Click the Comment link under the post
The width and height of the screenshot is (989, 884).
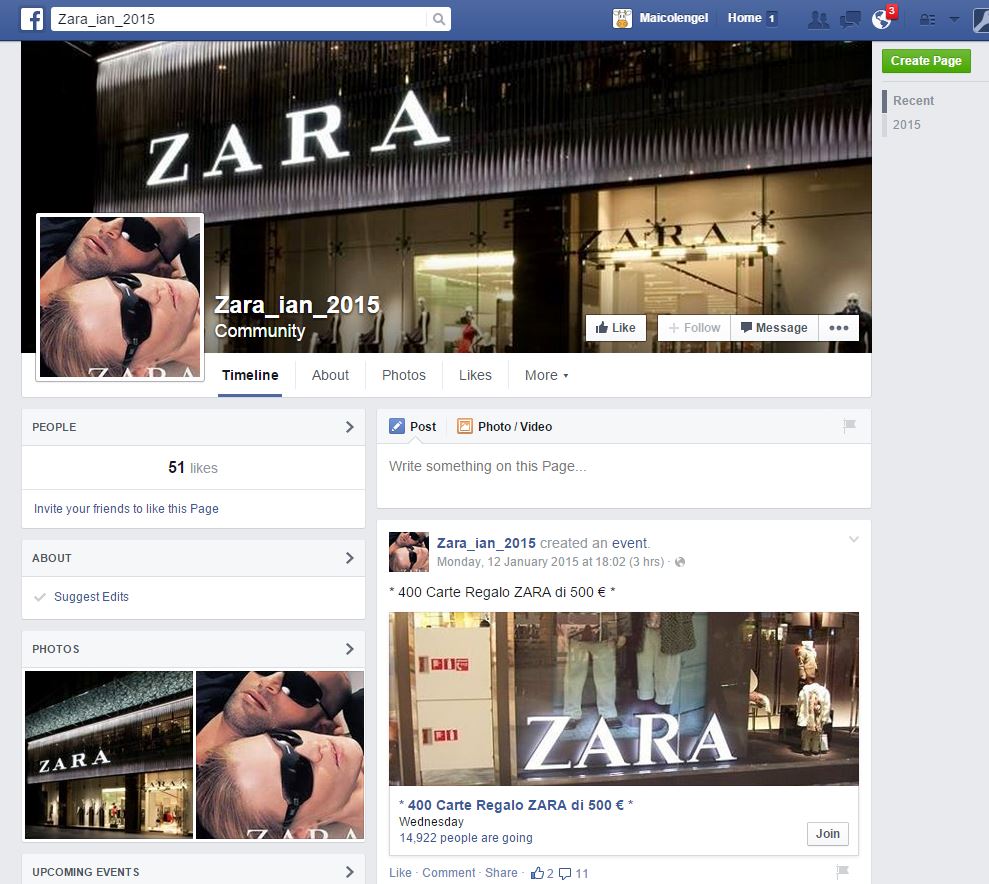[x=448, y=873]
